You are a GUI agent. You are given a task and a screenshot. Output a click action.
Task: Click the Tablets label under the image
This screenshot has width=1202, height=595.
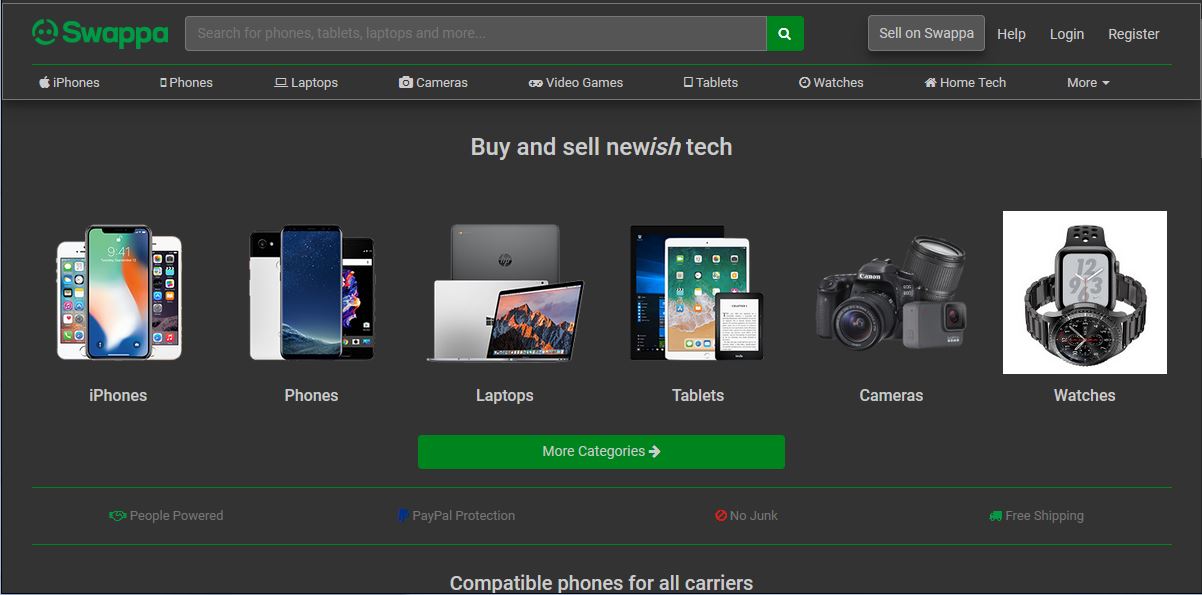(698, 396)
